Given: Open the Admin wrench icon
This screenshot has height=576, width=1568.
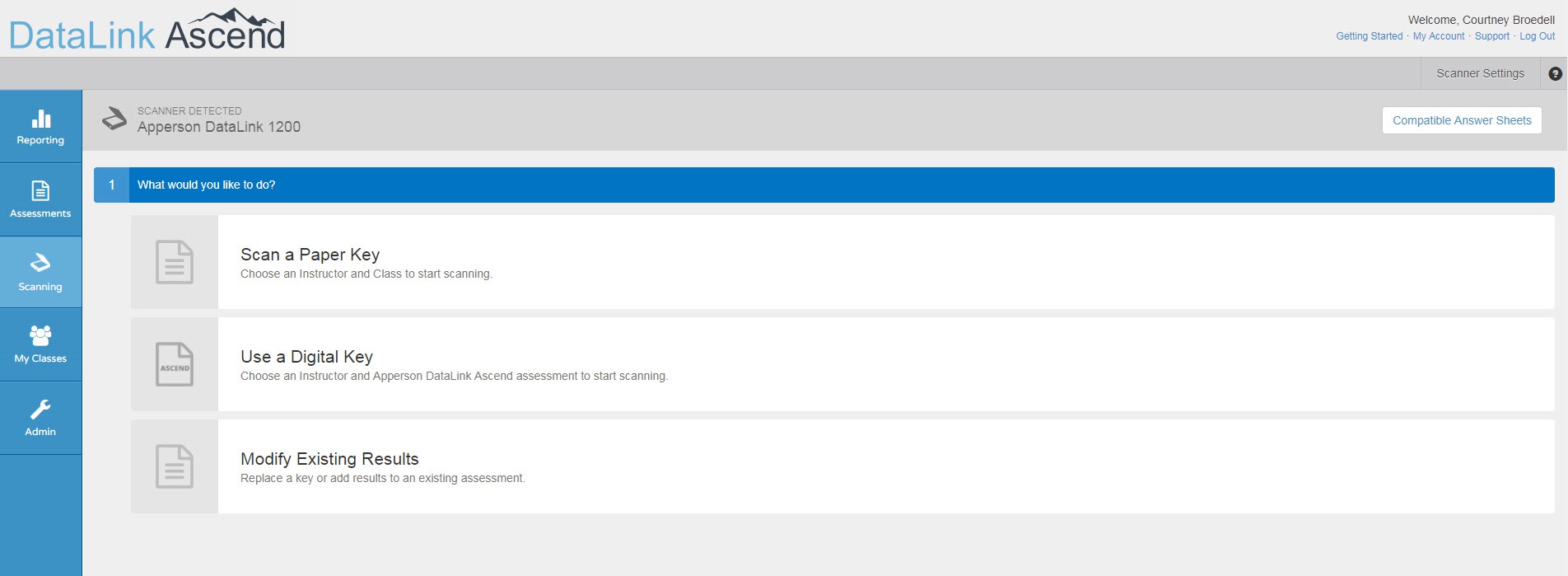Looking at the screenshot, I should (x=40, y=410).
